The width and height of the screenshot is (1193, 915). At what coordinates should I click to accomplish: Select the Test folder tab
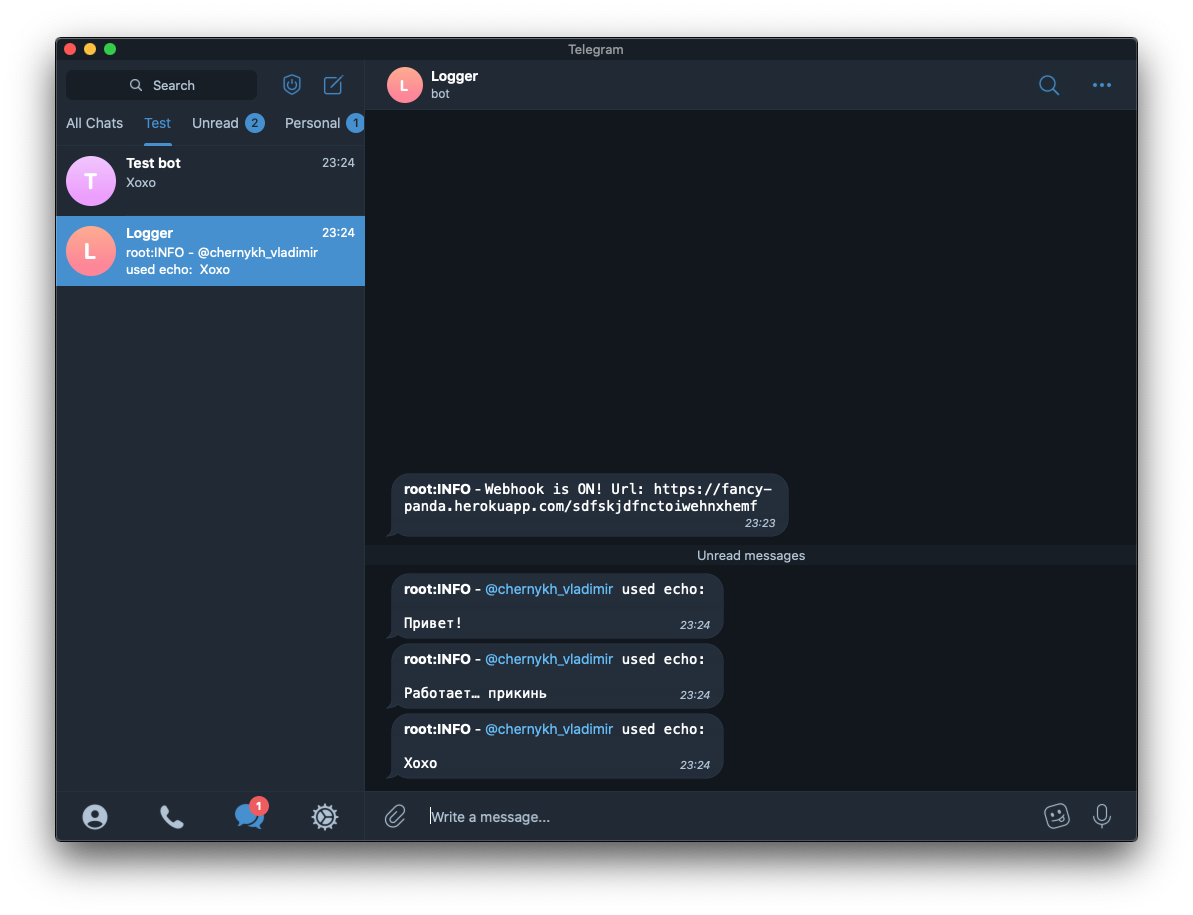[157, 123]
